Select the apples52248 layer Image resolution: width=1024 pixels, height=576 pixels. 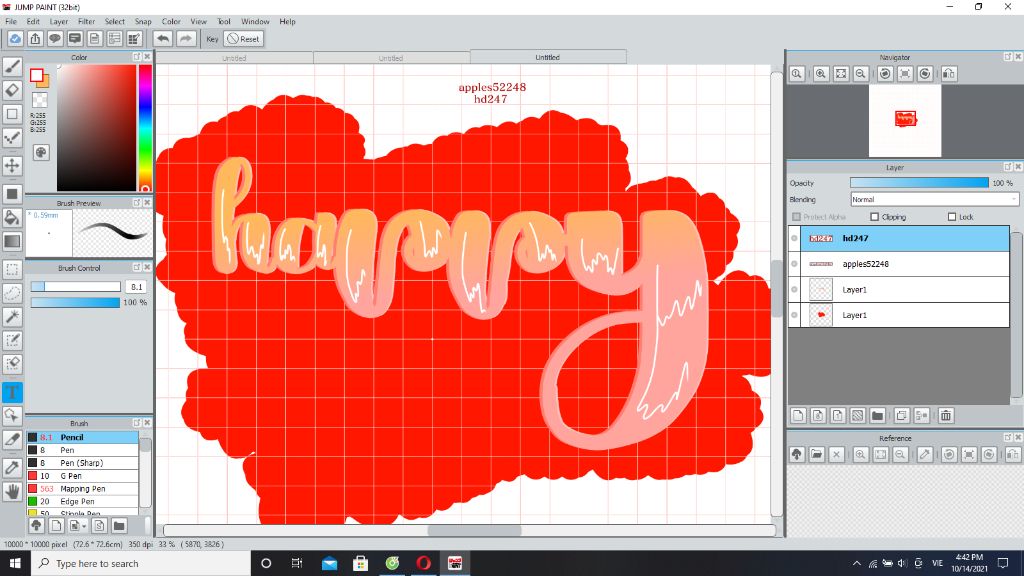click(899, 264)
